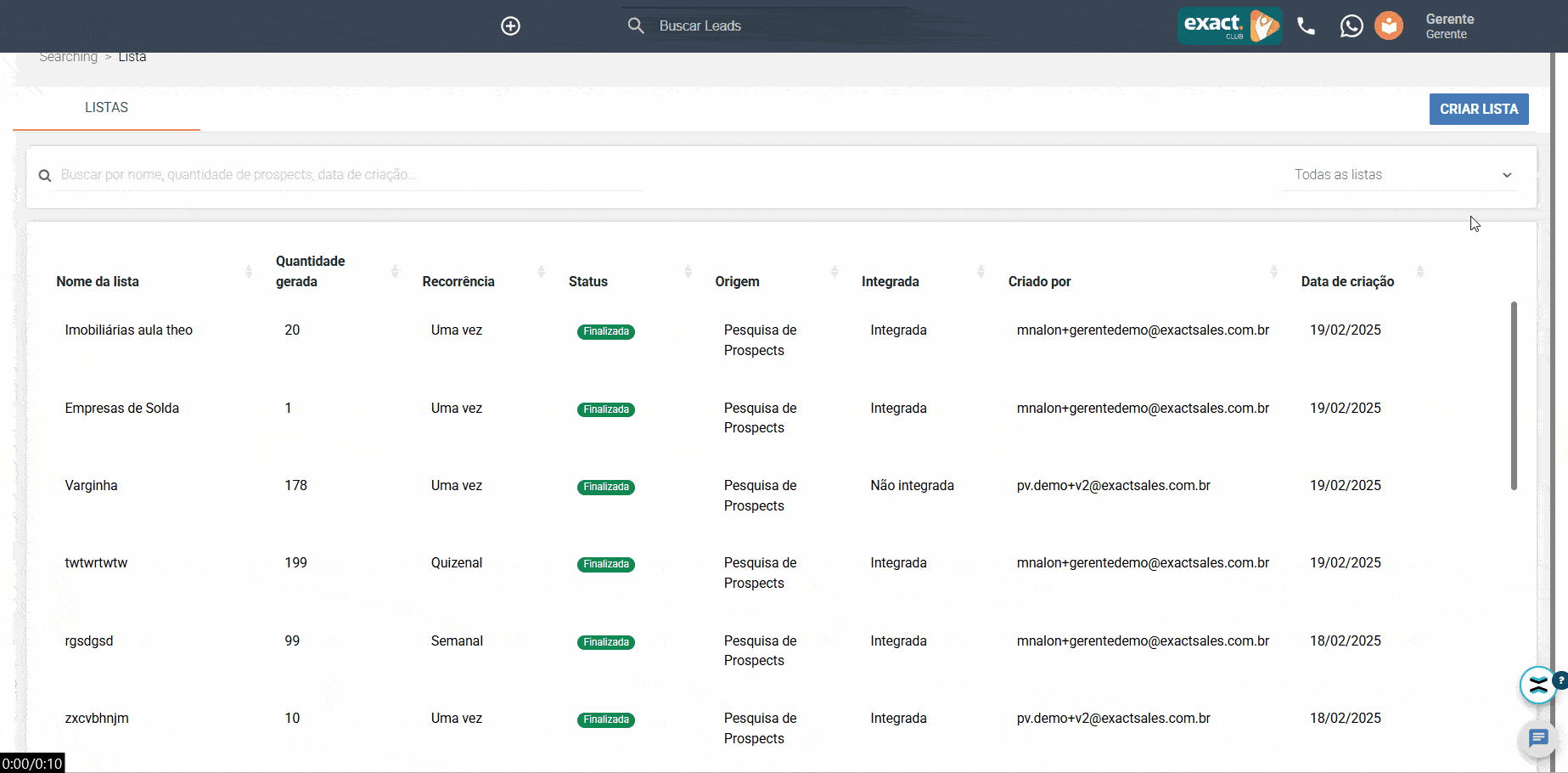
Task: Select the LISTAS tab
Action: [106, 108]
